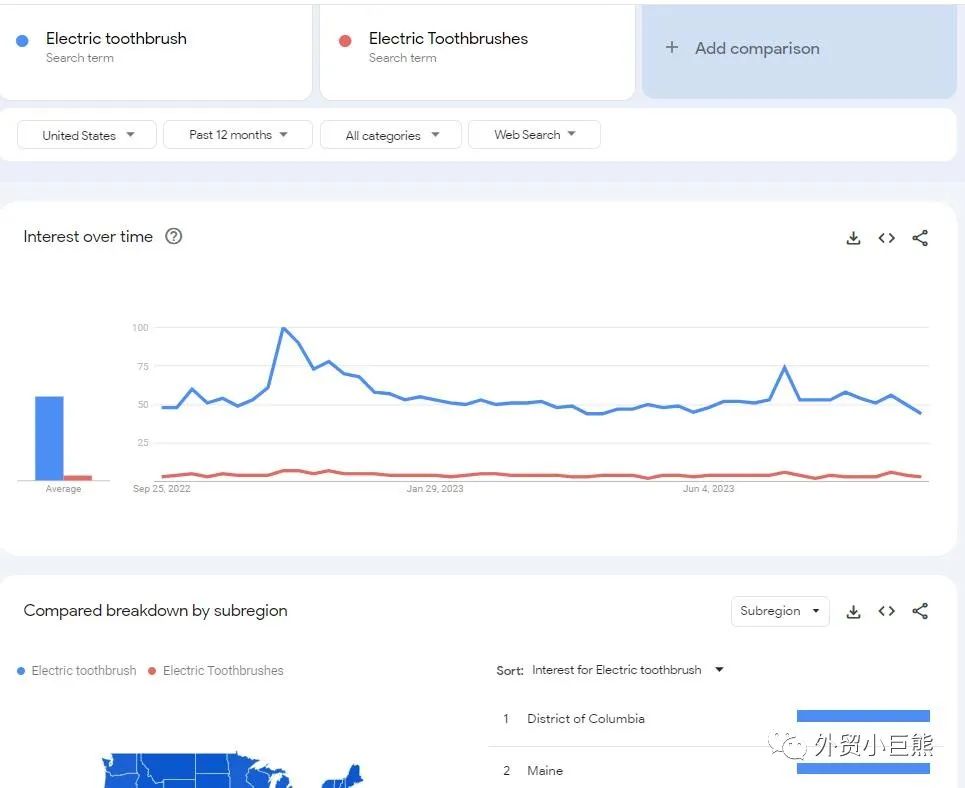Screen dimensions: 965x788
Task: Click the blue Electric toothbrush color dot
Action: (x=23, y=41)
